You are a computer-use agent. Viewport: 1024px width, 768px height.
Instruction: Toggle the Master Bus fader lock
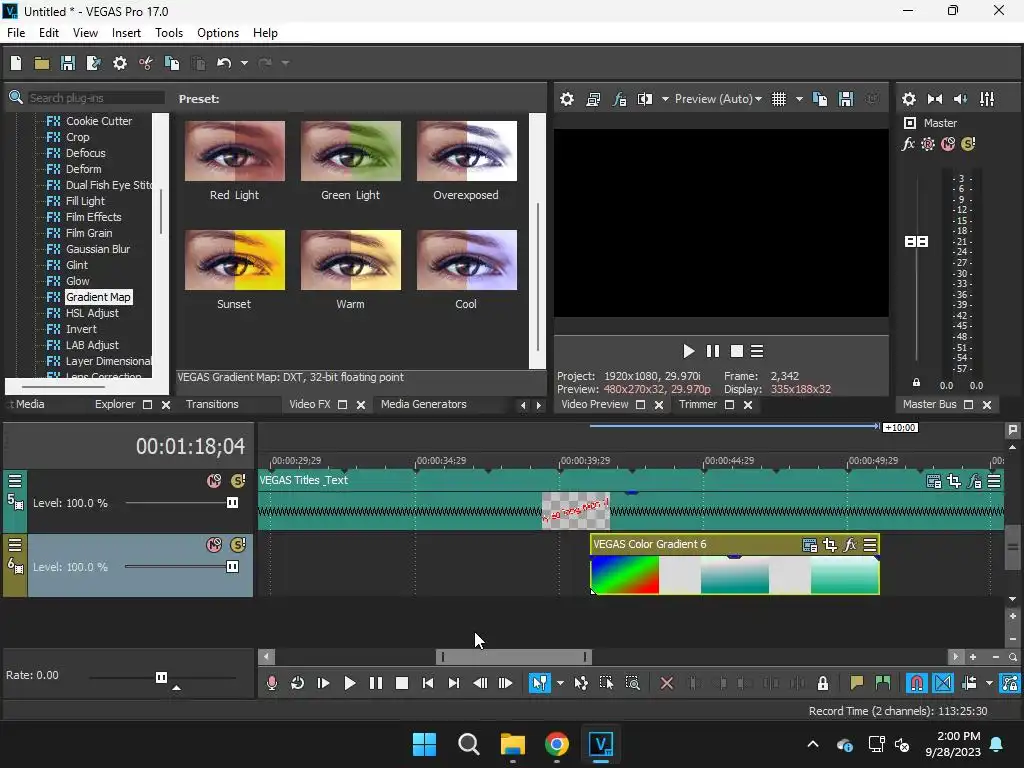(916, 383)
